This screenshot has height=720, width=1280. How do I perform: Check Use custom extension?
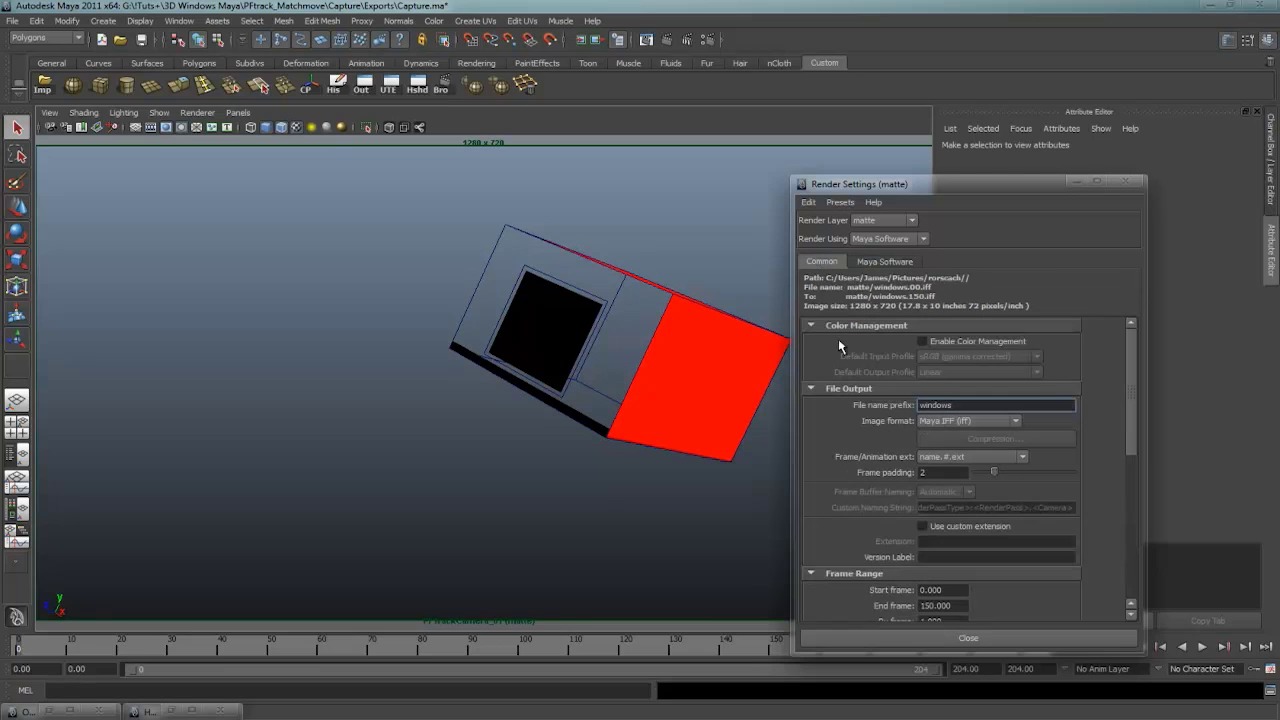pos(922,526)
